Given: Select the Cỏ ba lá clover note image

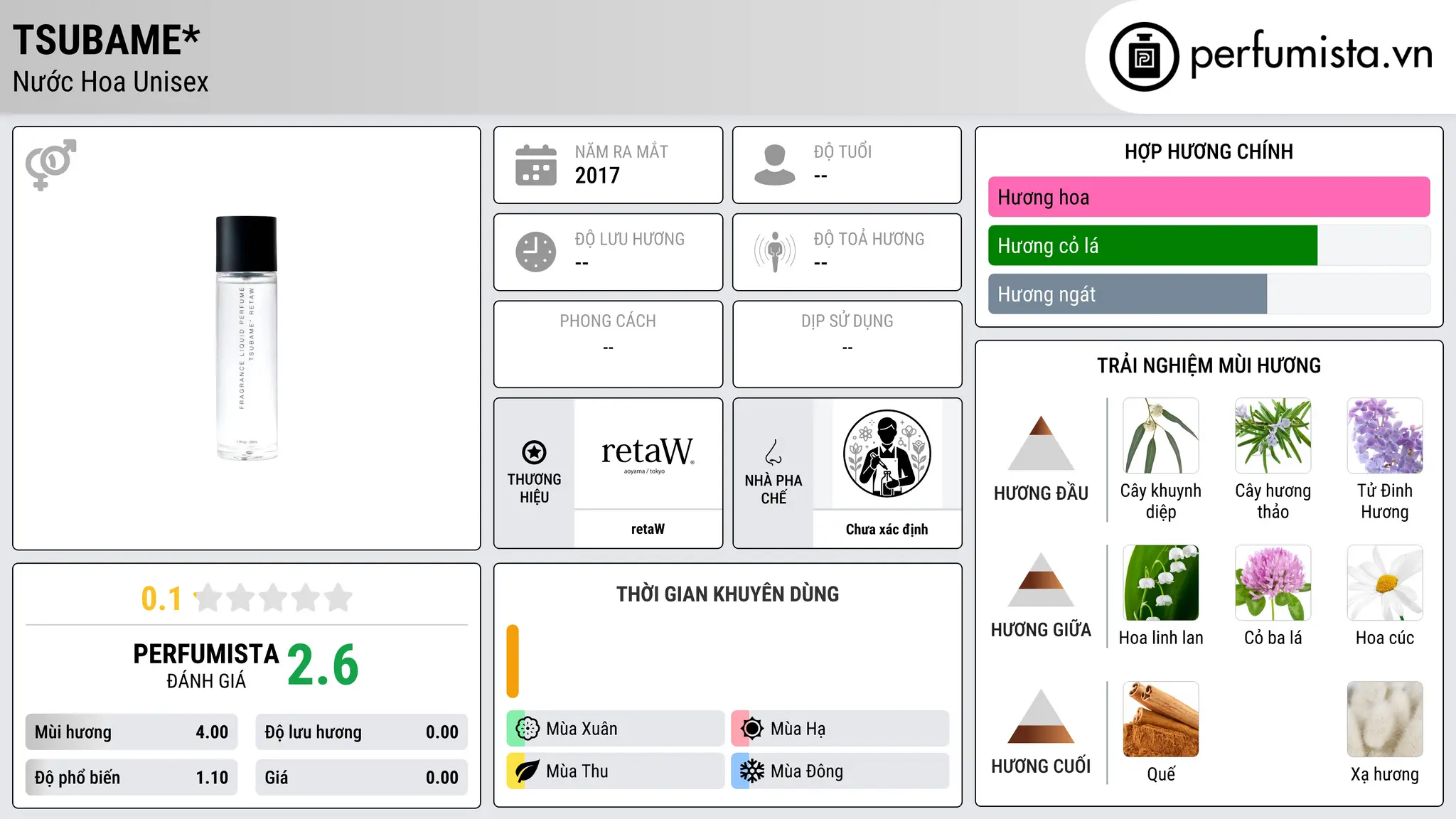Looking at the screenshot, I should point(1273,583).
